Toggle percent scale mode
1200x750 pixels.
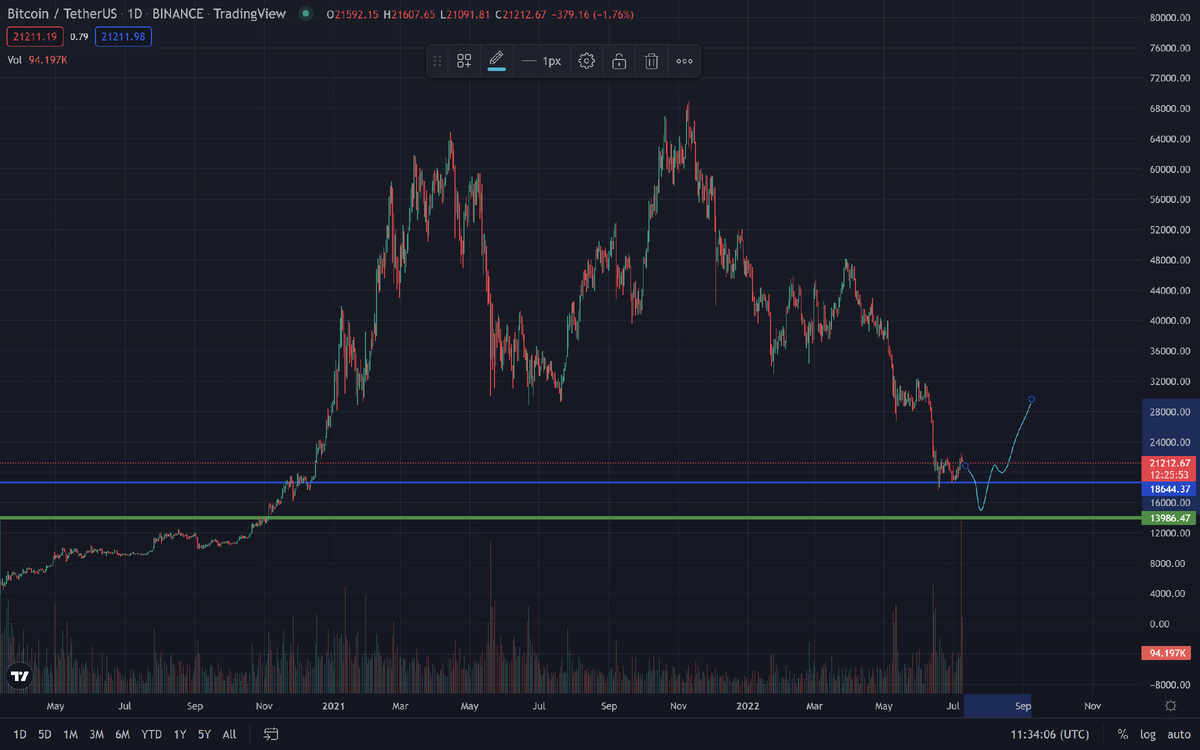click(1123, 734)
